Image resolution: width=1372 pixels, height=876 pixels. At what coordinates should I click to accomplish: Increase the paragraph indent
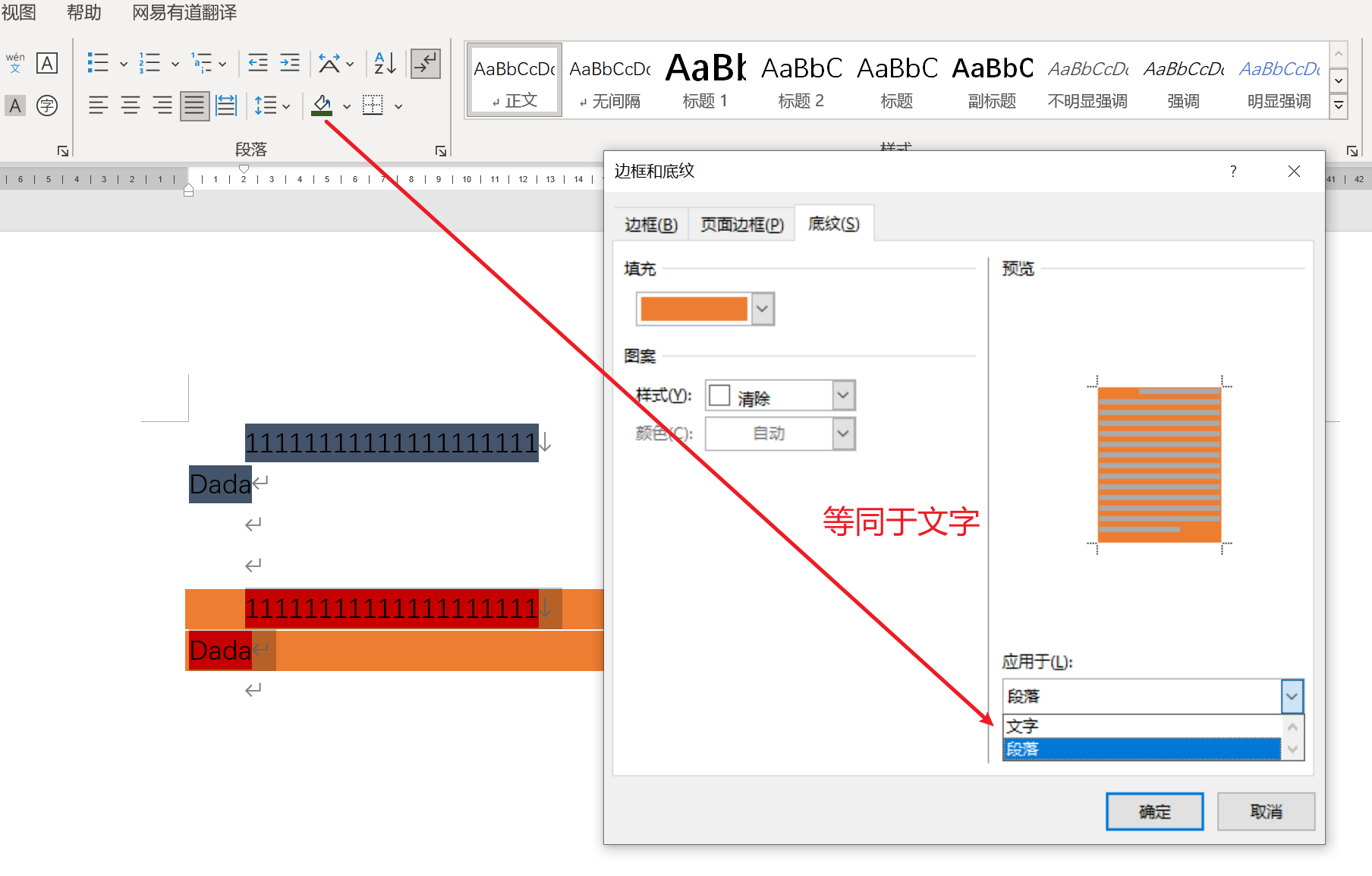coord(290,63)
